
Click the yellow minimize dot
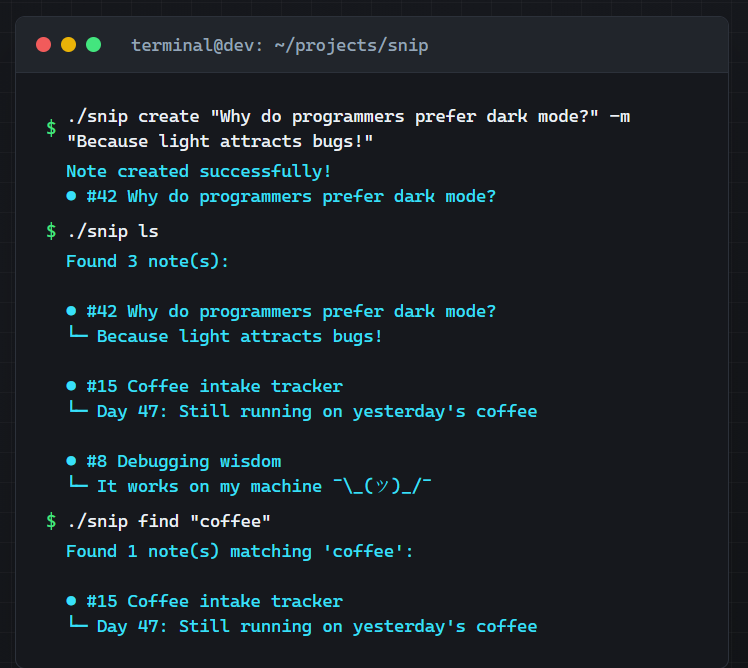[x=68, y=45]
